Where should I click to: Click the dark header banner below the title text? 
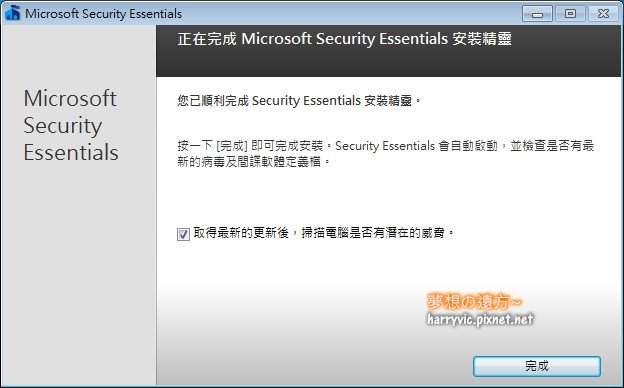pos(388,63)
